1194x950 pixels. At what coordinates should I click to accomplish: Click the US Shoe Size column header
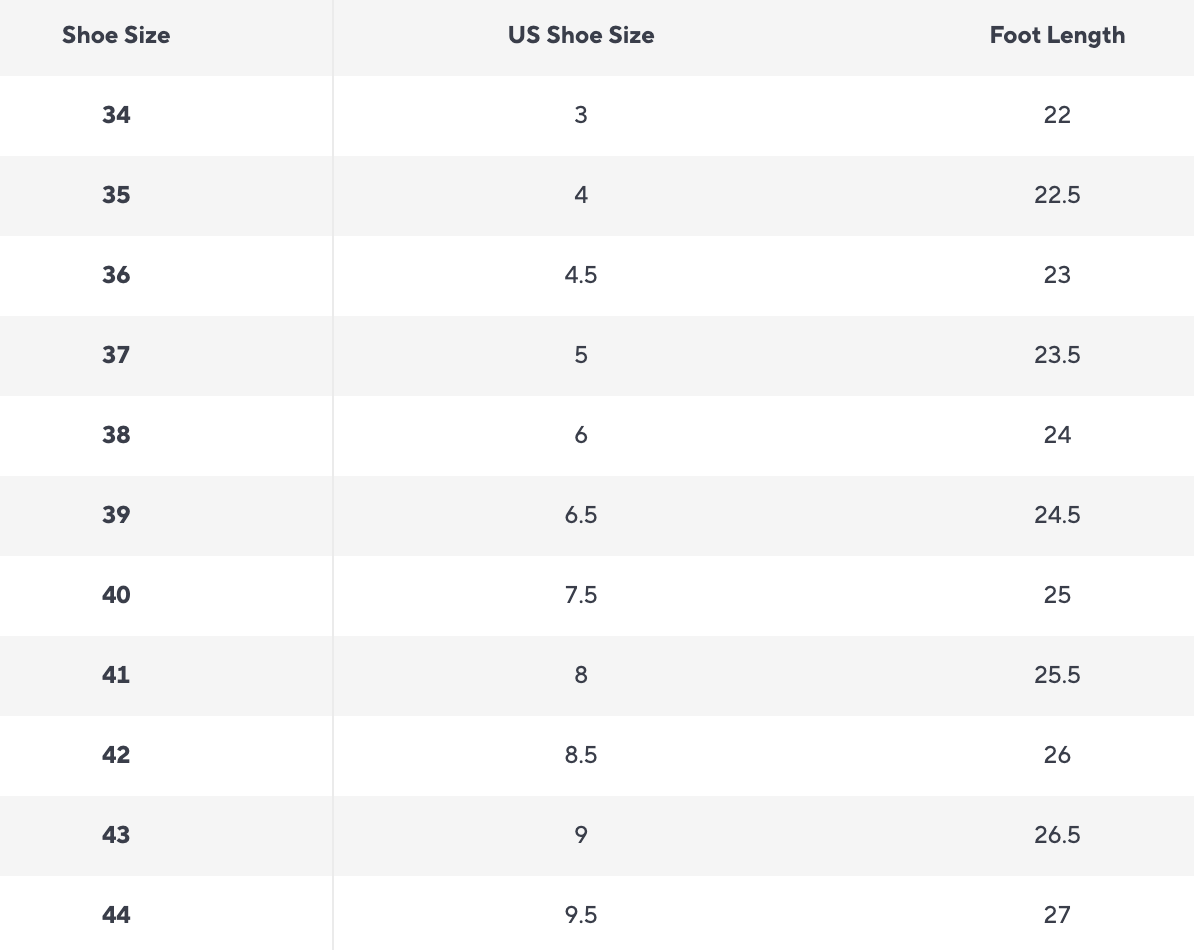[581, 36]
